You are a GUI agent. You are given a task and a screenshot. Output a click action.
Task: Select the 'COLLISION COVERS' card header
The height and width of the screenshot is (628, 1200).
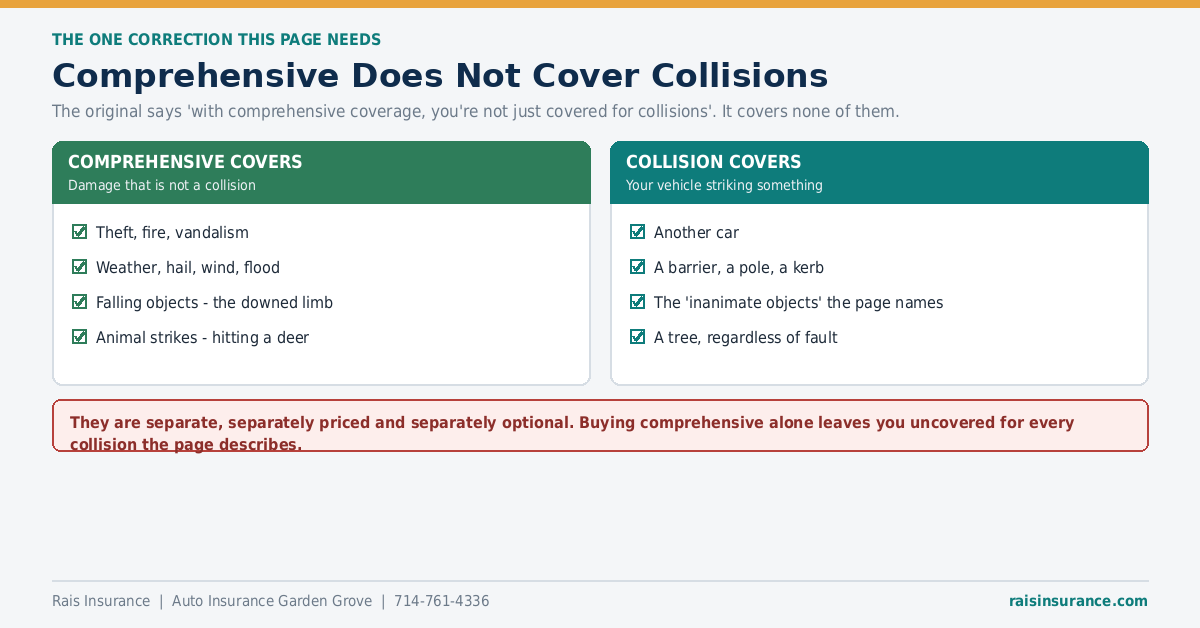coord(879,172)
